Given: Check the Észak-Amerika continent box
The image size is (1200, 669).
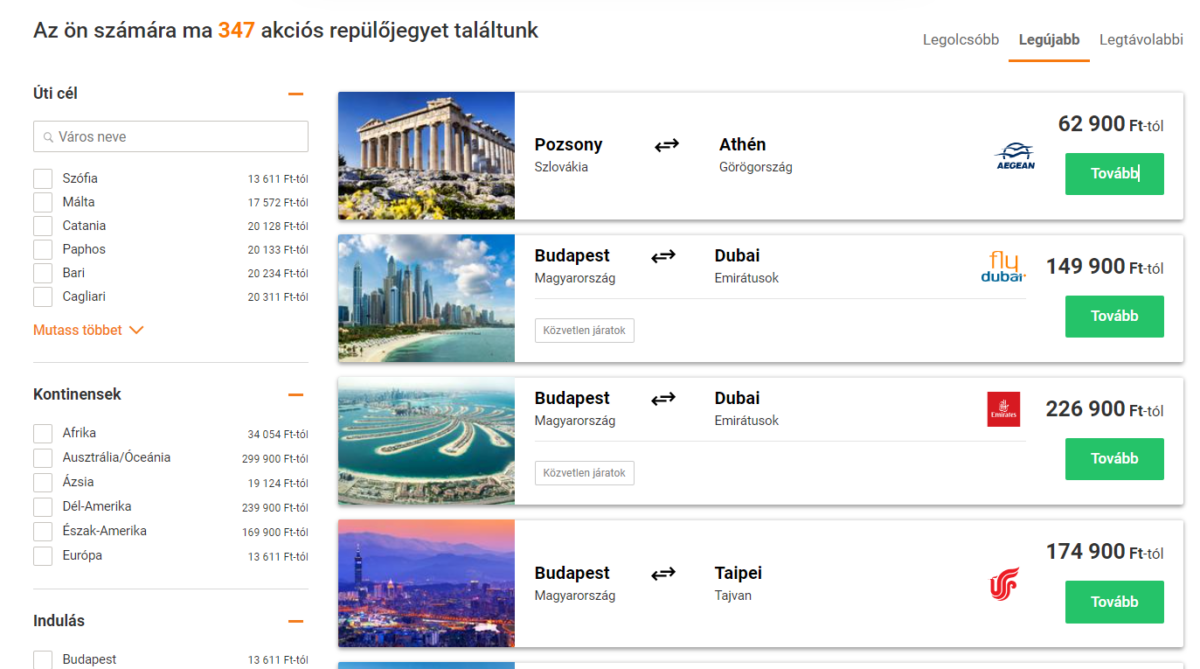Looking at the screenshot, I should [x=43, y=532].
